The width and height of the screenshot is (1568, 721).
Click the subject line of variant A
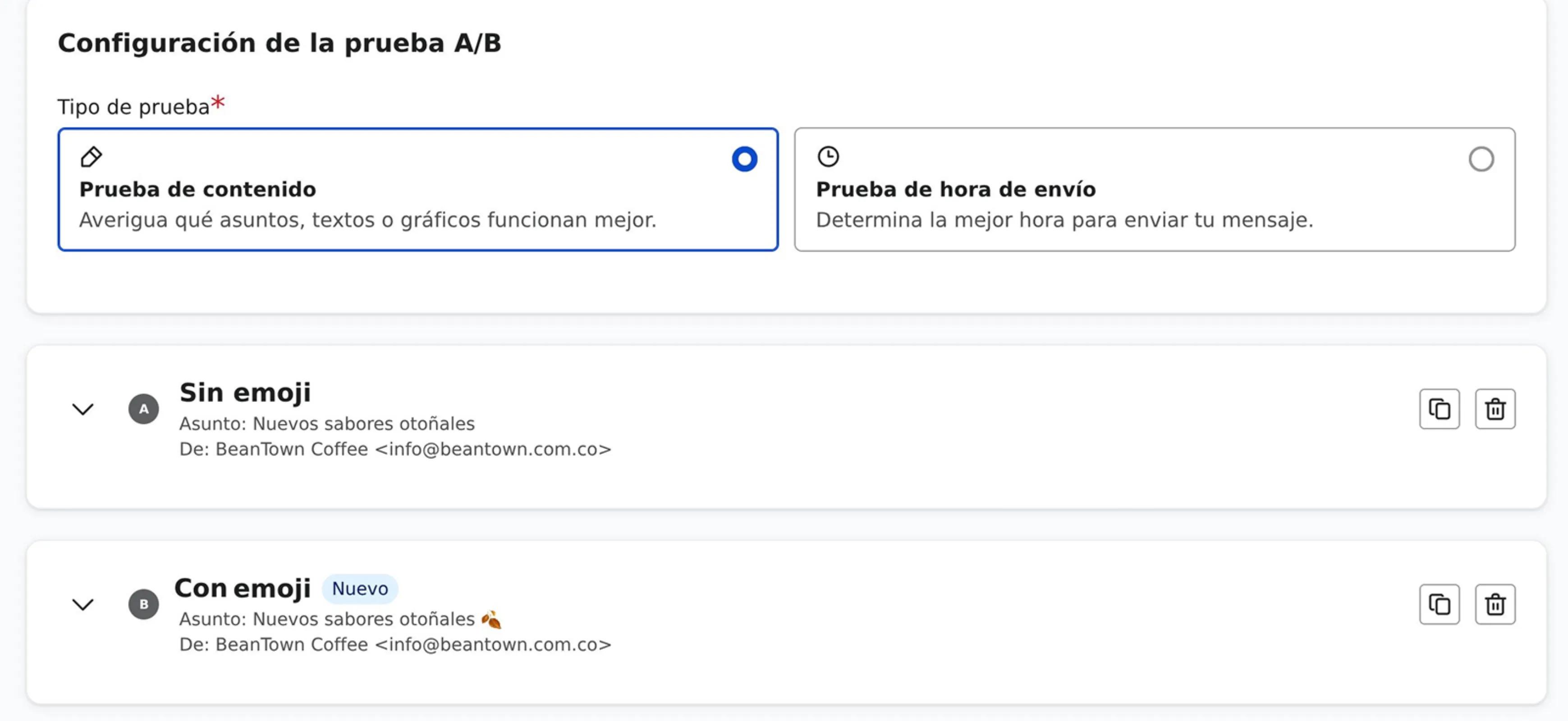coord(327,424)
